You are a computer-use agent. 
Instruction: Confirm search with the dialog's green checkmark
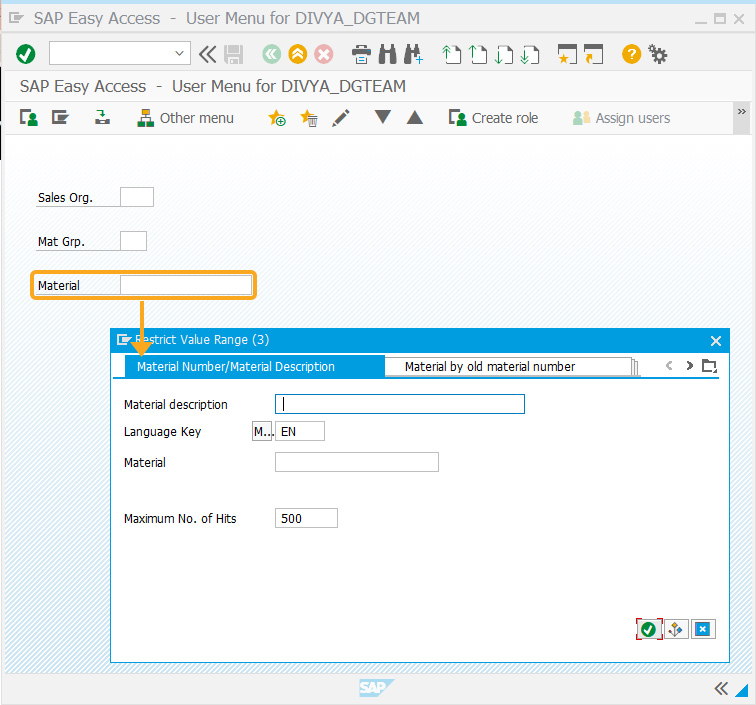pos(648,629)
